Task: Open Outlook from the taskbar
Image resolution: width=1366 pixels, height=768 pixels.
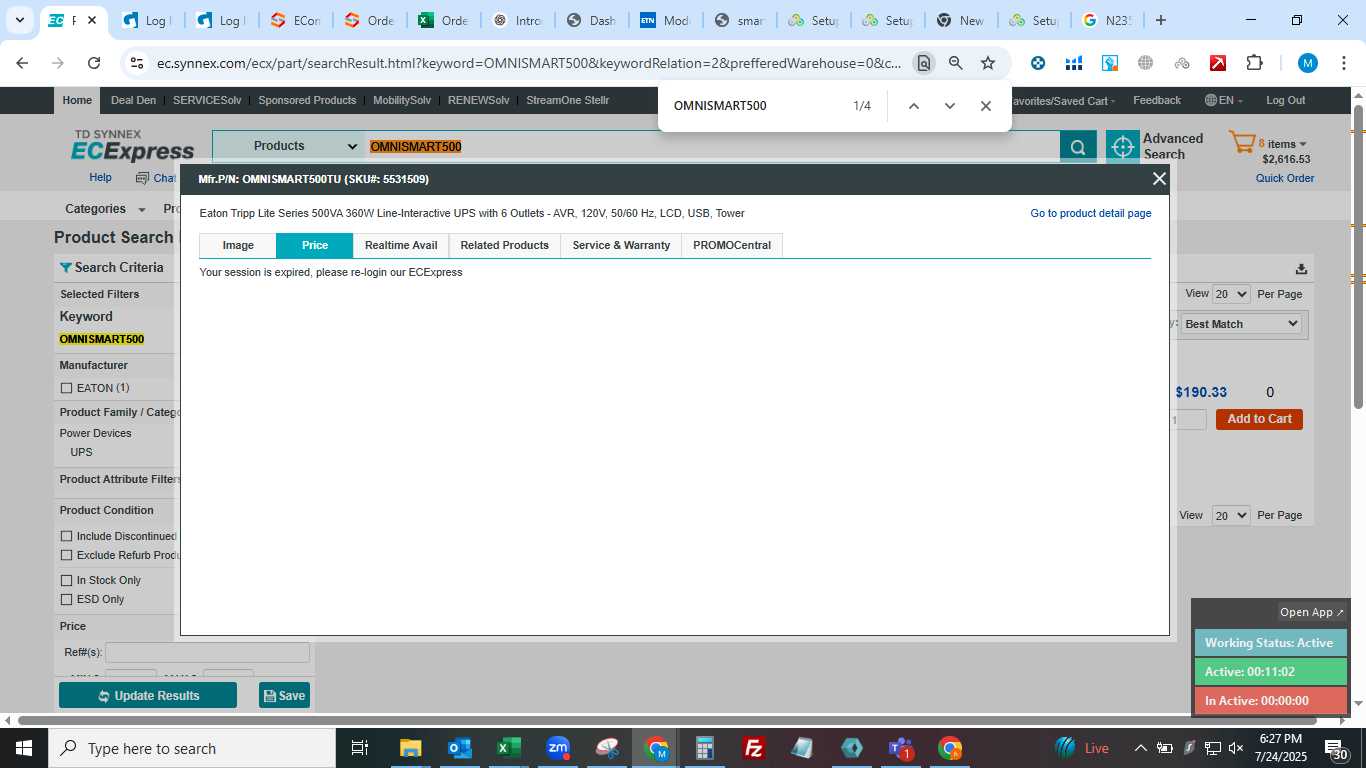Action: click(x=459, y=748)
